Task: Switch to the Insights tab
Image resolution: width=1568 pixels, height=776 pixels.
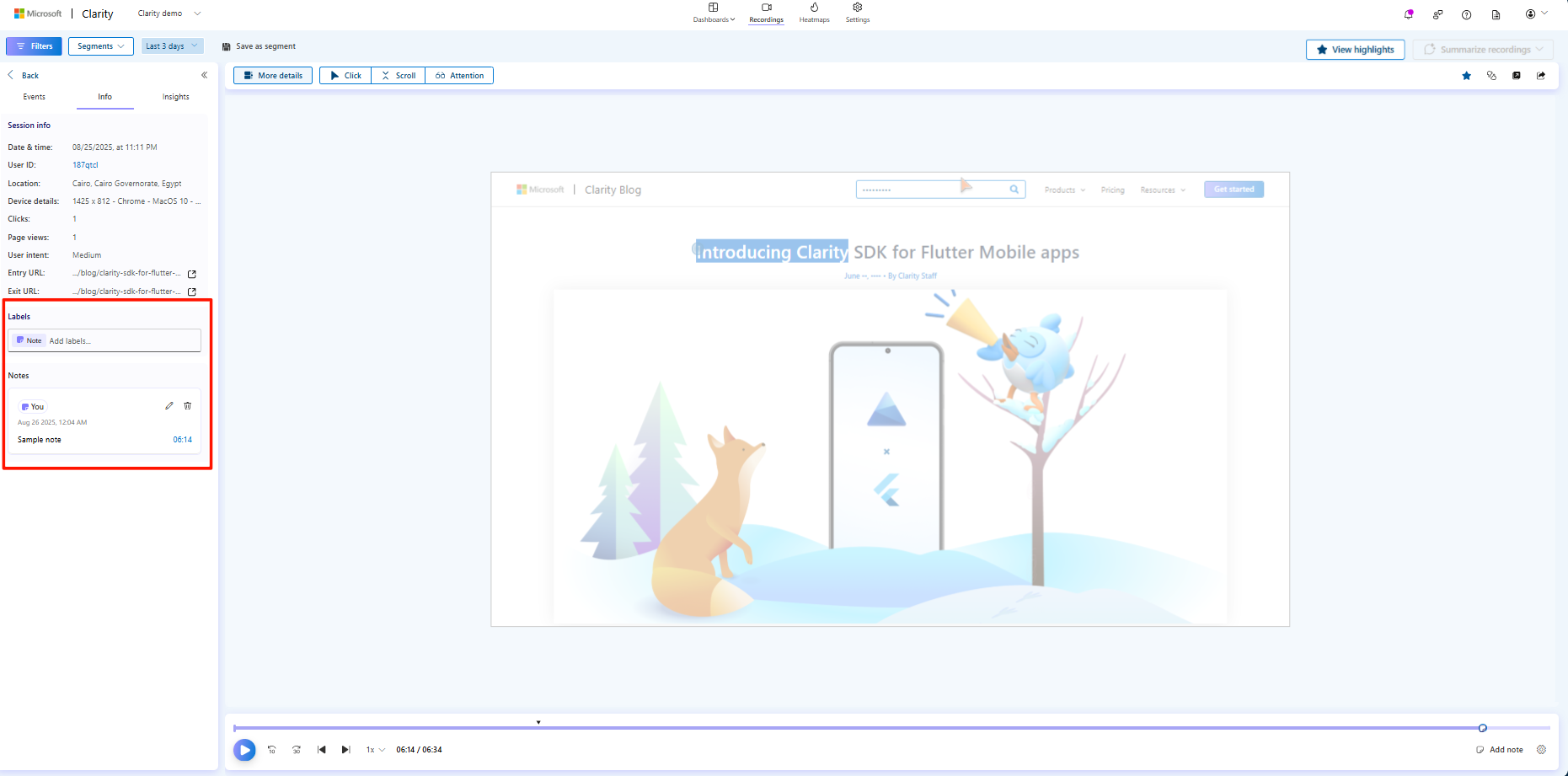Action: 176,97
